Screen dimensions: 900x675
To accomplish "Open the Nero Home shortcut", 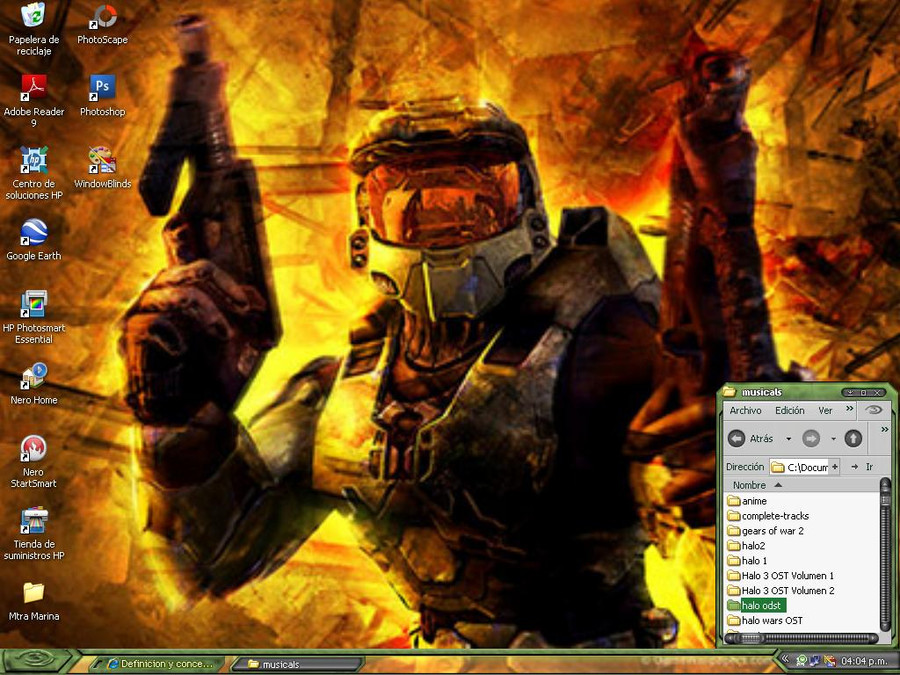I will pyautogui.click(x=33, y=384).
